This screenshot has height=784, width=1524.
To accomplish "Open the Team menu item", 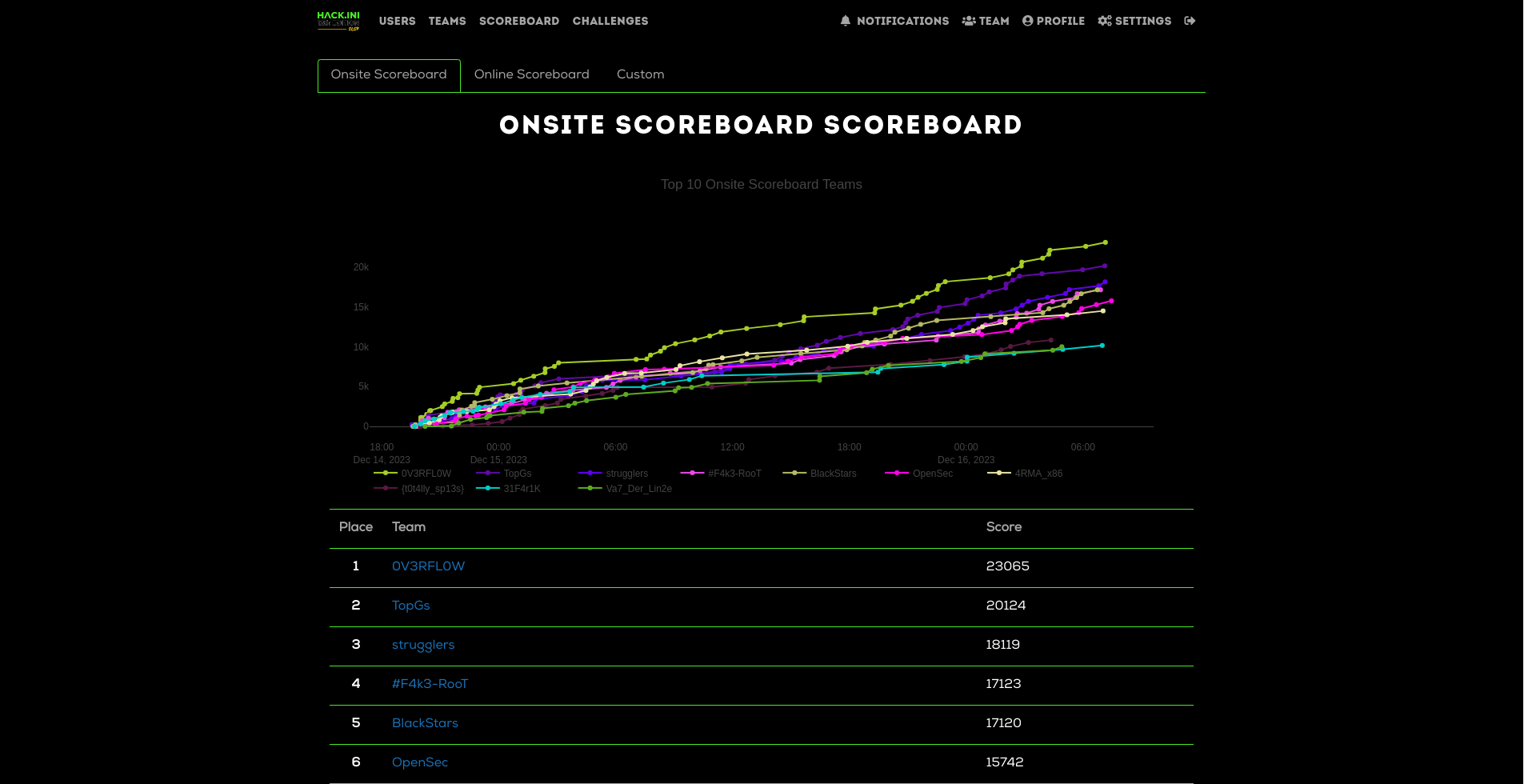I will point(986,21).
